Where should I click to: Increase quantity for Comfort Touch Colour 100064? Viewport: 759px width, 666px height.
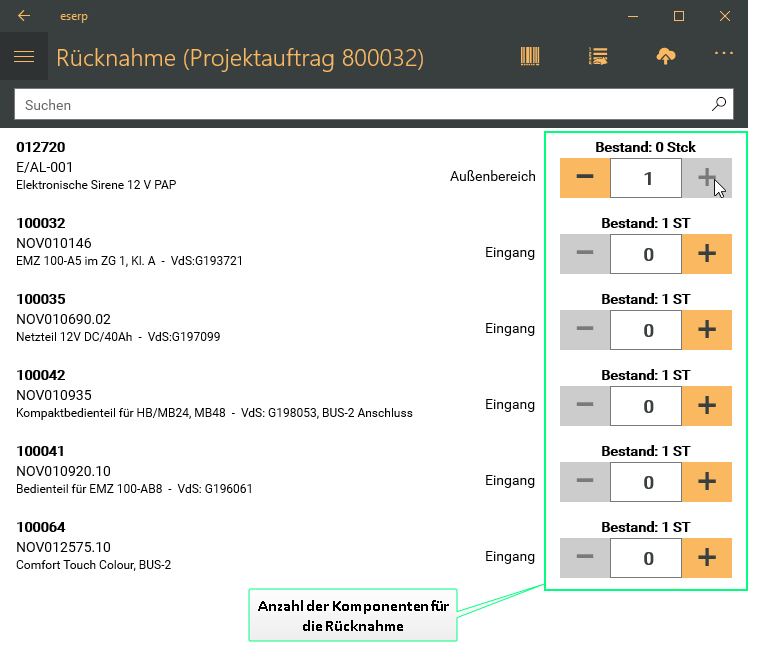click(706, 558)
